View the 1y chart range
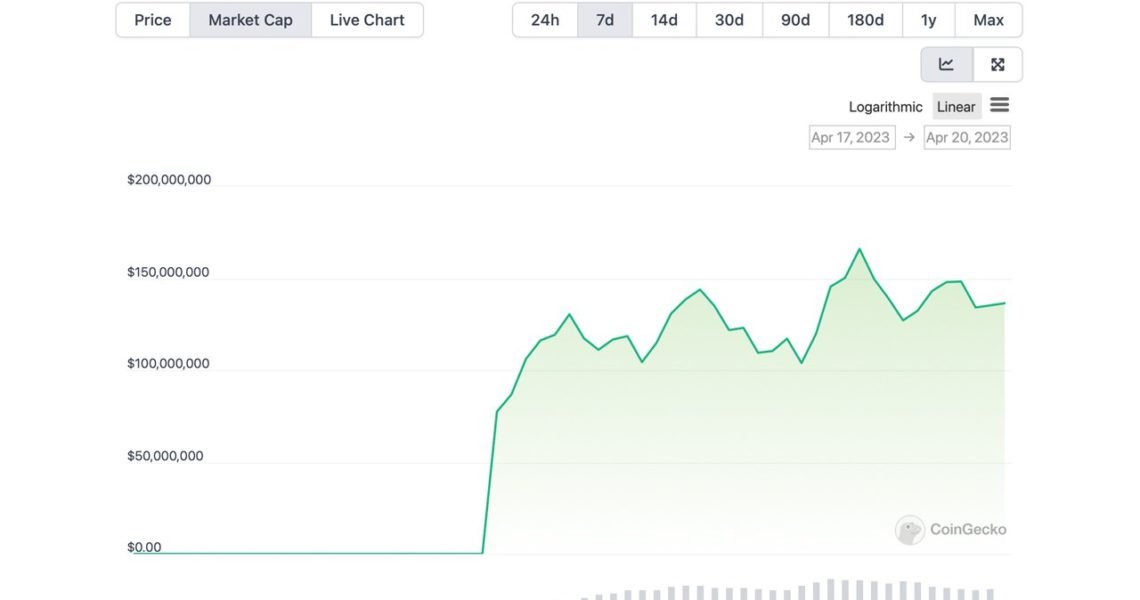This screenshot has width=1140, height=600. 929,20
